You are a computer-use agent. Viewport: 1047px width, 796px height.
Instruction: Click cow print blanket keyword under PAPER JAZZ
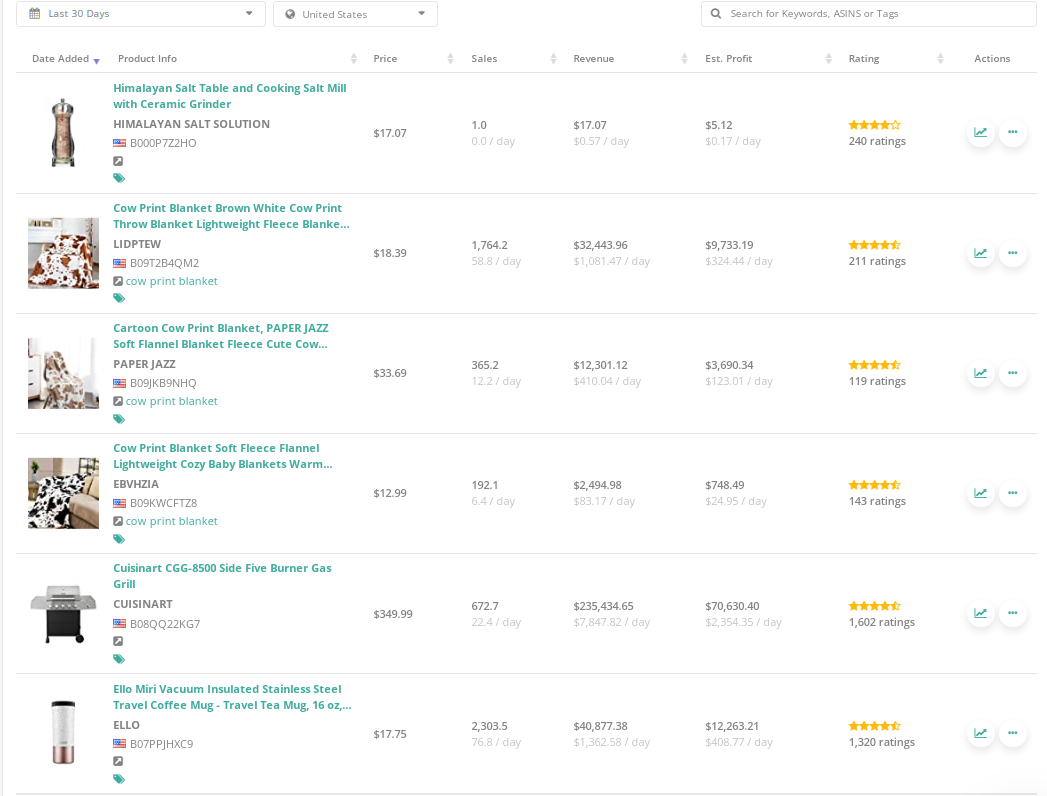(171, 401)
